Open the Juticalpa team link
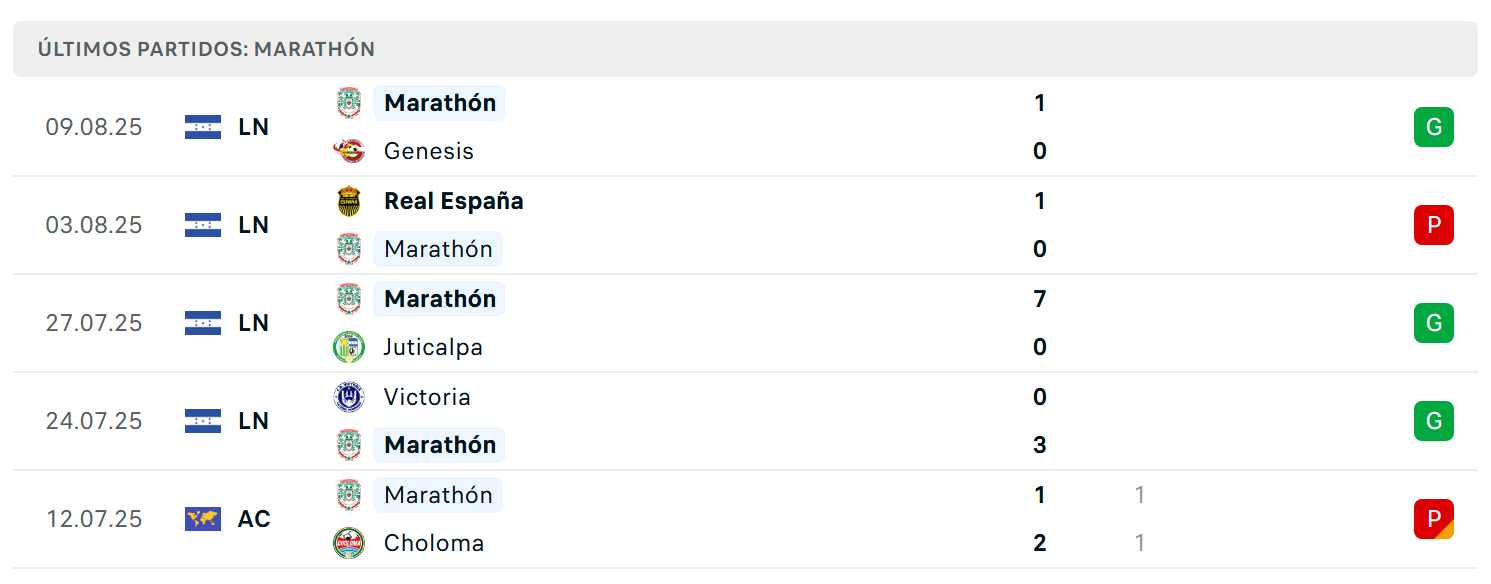The width and height of the screenshot is (1491, 584). (433, 347)
